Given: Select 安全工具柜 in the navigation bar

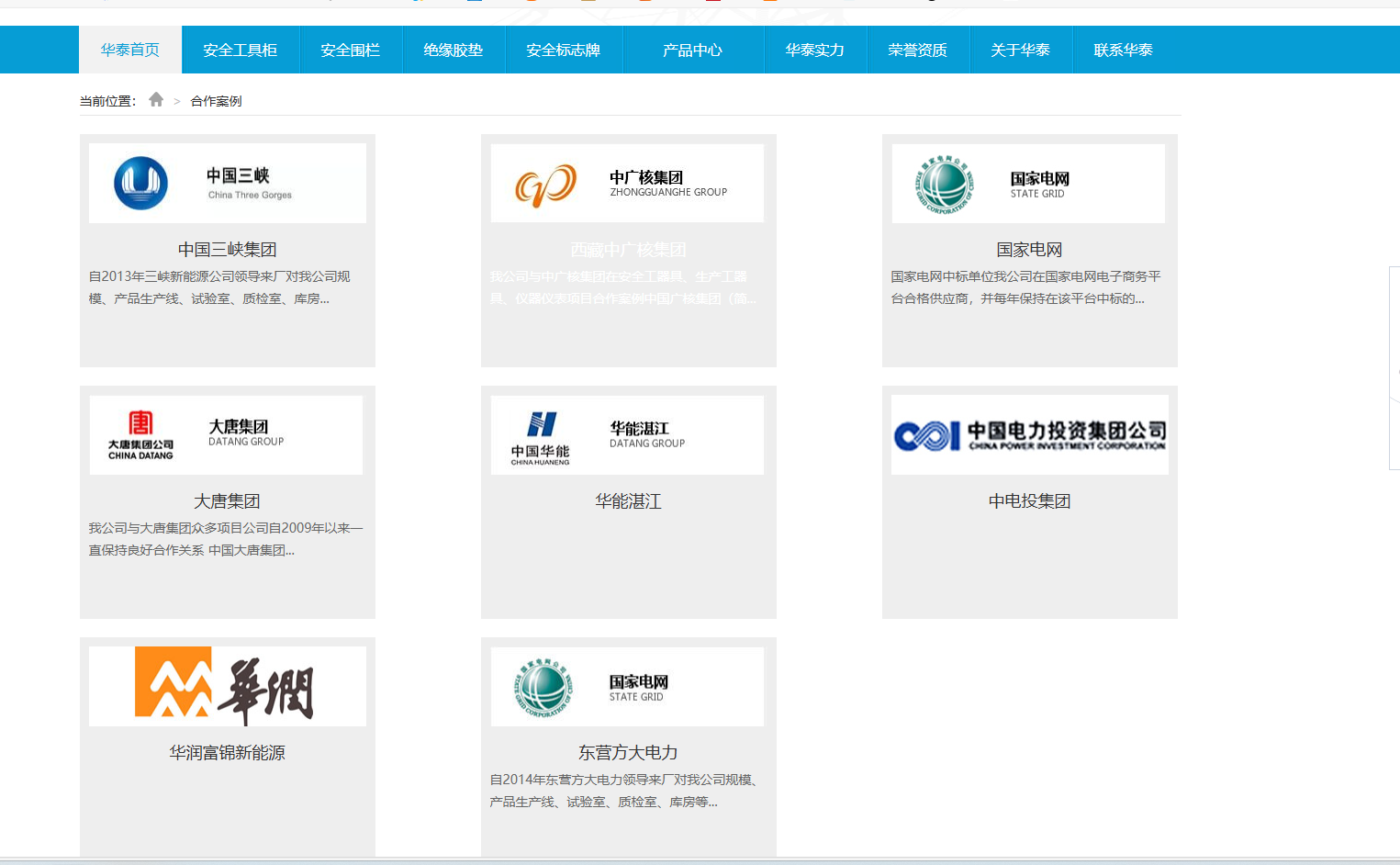Looking at the screenshot, I should coord(241,50).
